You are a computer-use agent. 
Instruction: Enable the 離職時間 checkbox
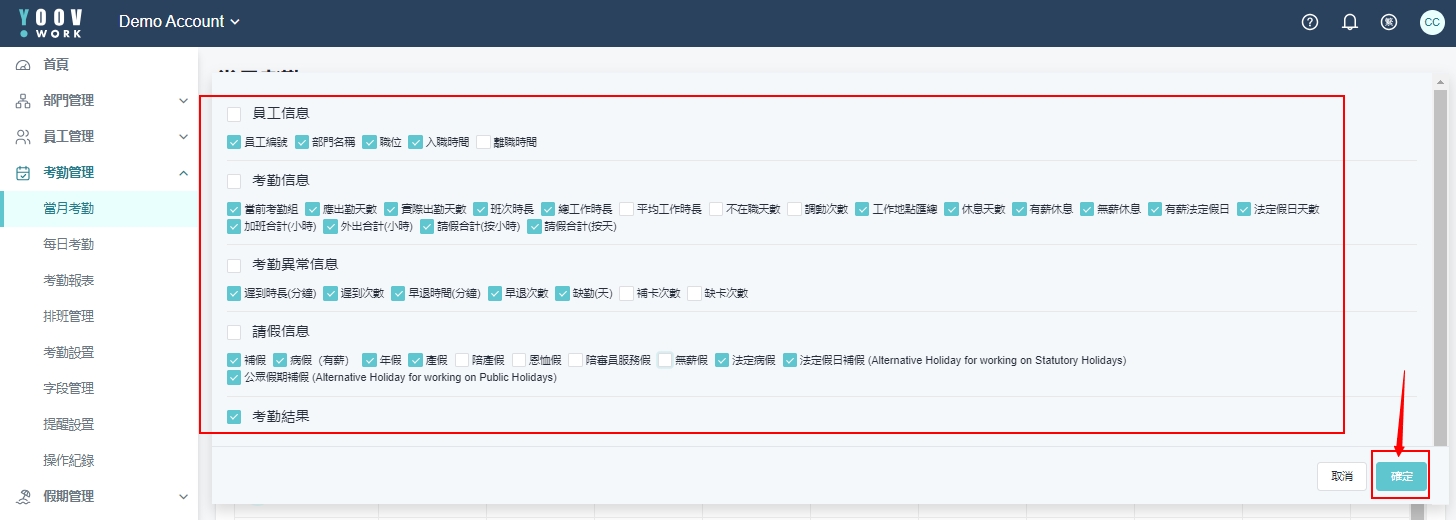[484, 142]
